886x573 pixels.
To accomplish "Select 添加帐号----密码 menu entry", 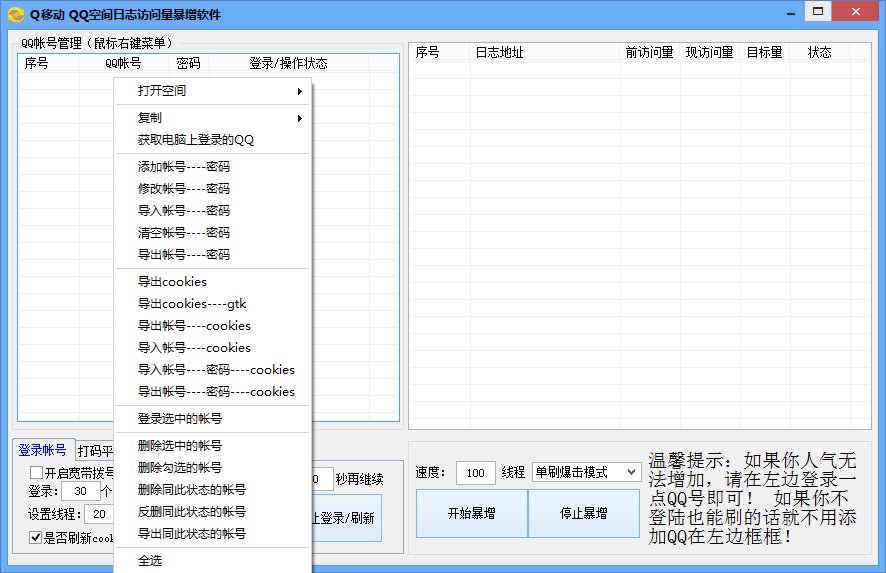I will tap(213, 167).
